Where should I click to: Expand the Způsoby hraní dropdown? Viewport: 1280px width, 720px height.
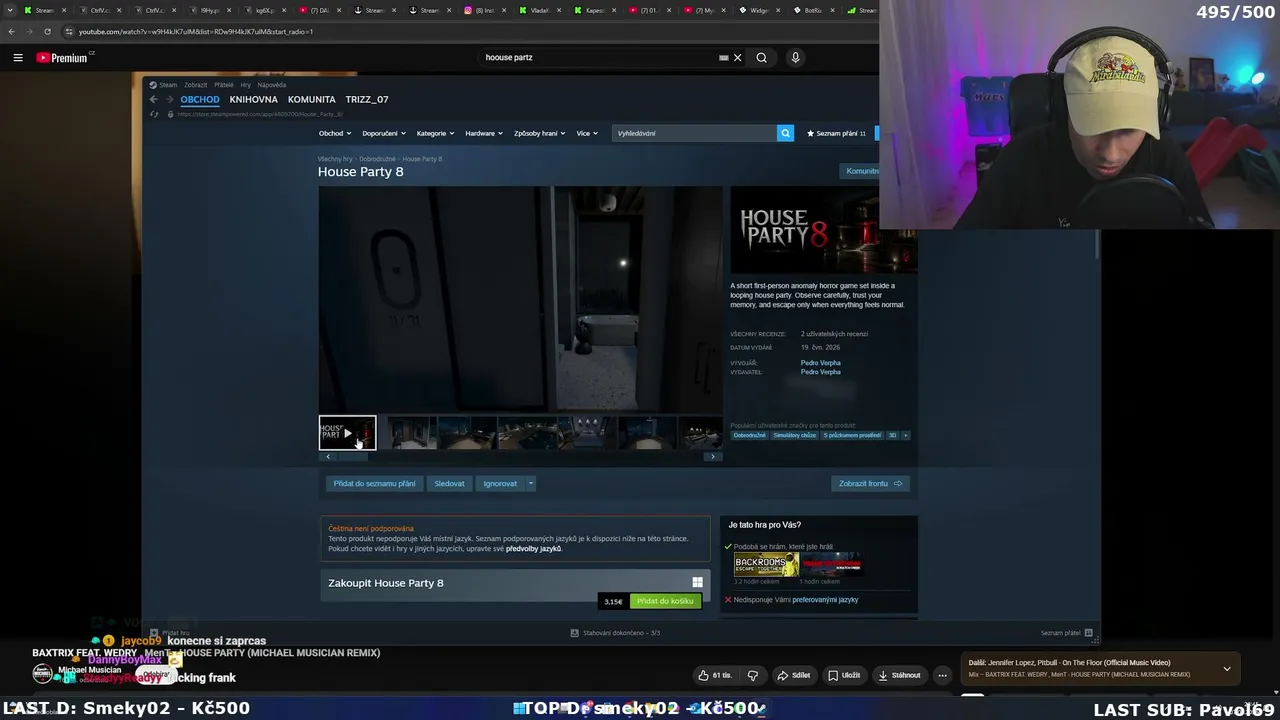(x=539, y=133)
